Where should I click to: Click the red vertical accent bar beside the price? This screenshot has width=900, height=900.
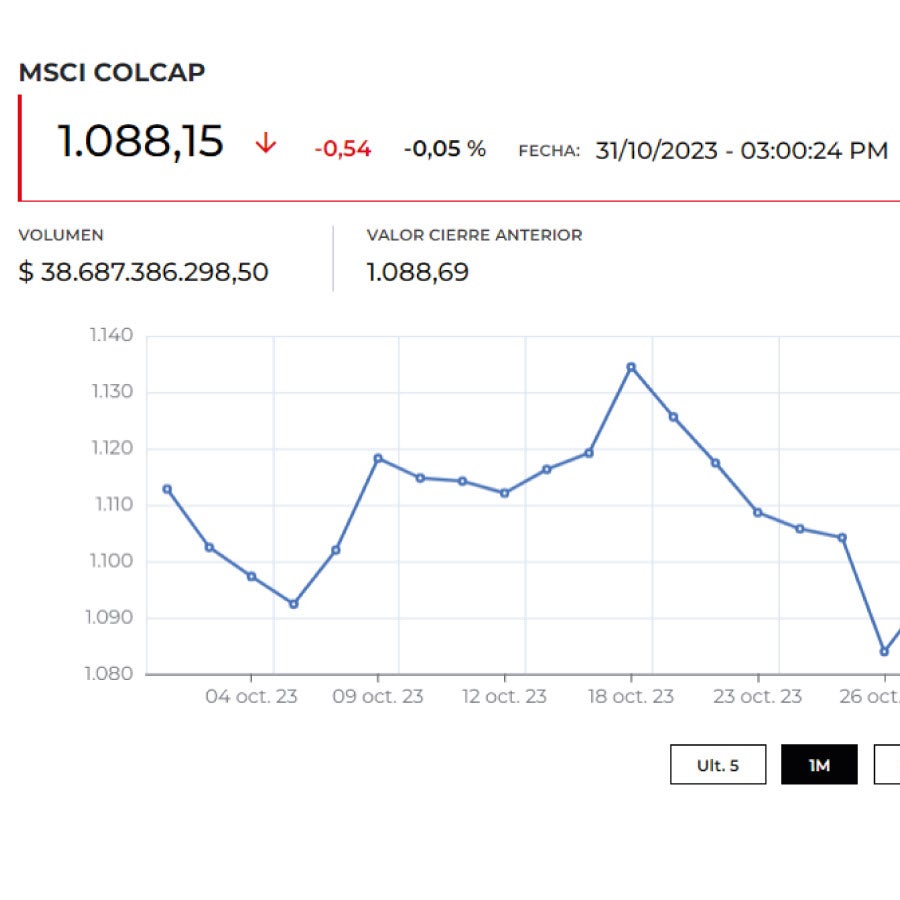21,146
